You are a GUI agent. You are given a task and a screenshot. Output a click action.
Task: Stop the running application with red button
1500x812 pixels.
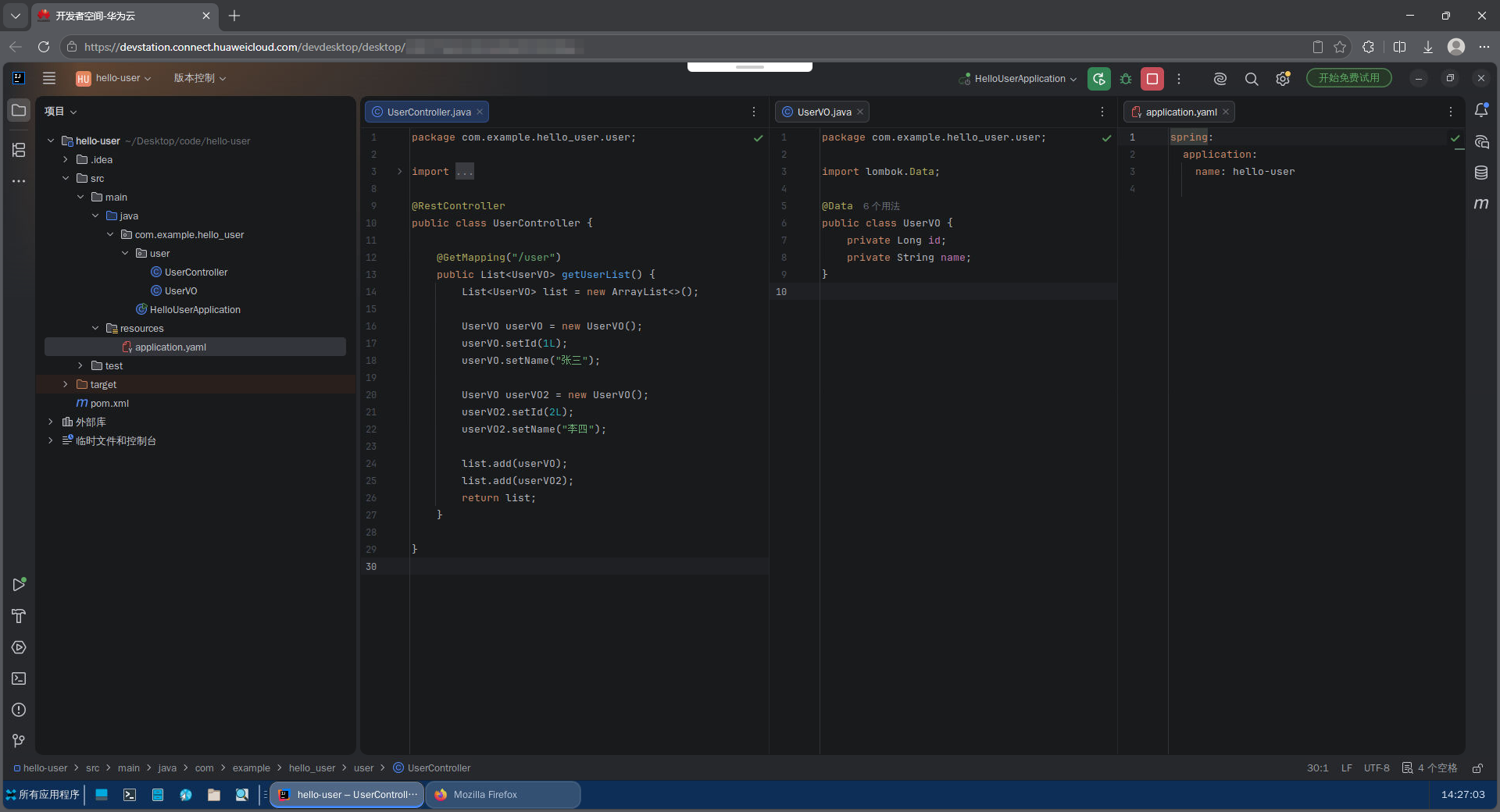tap(1152, 79)
